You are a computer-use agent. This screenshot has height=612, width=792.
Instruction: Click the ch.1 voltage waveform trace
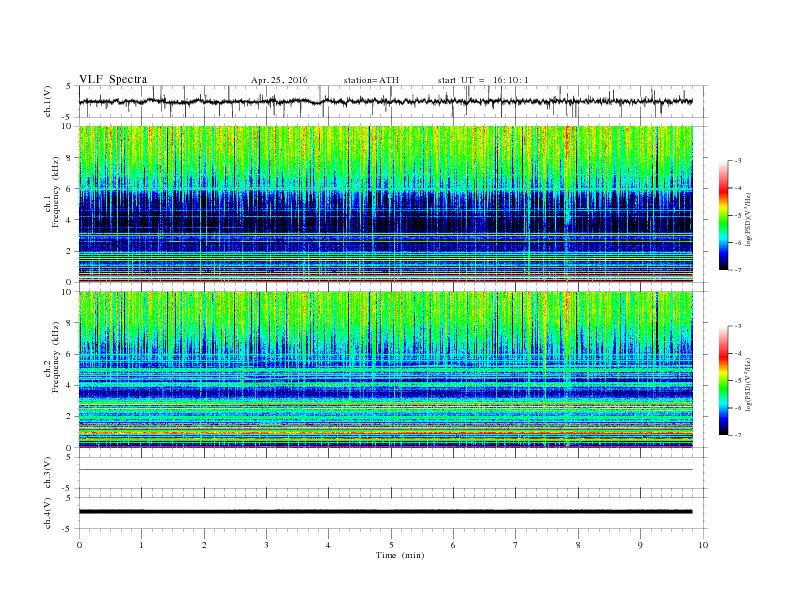coord(385,101)
